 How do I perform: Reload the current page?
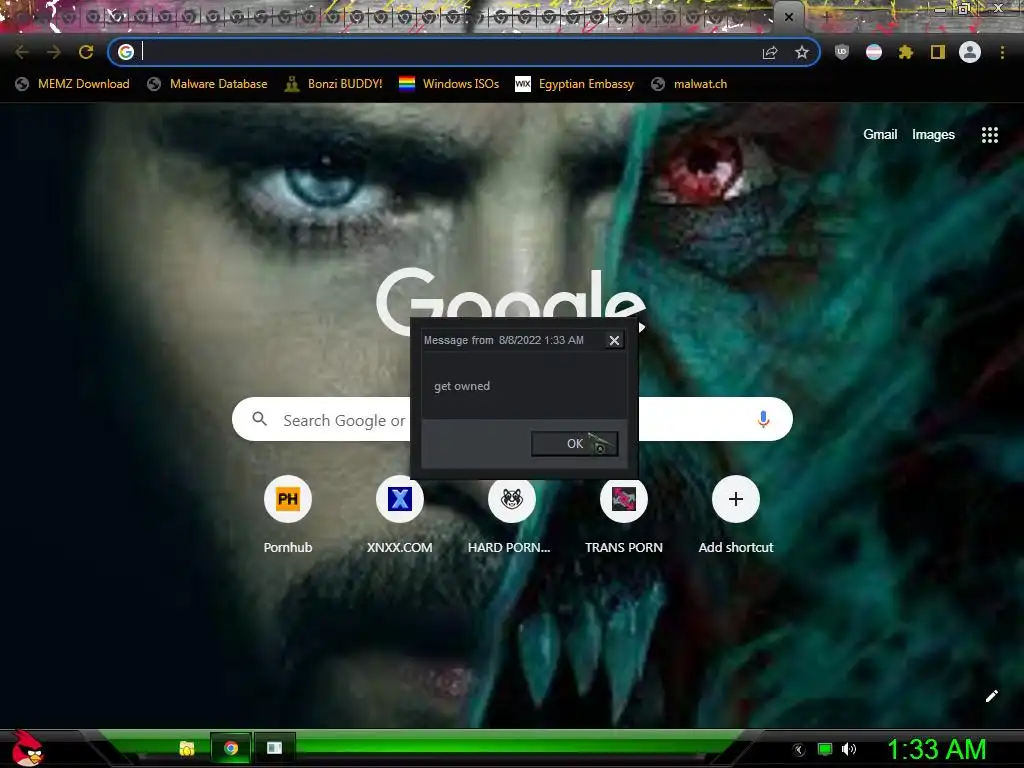[86, 52]
